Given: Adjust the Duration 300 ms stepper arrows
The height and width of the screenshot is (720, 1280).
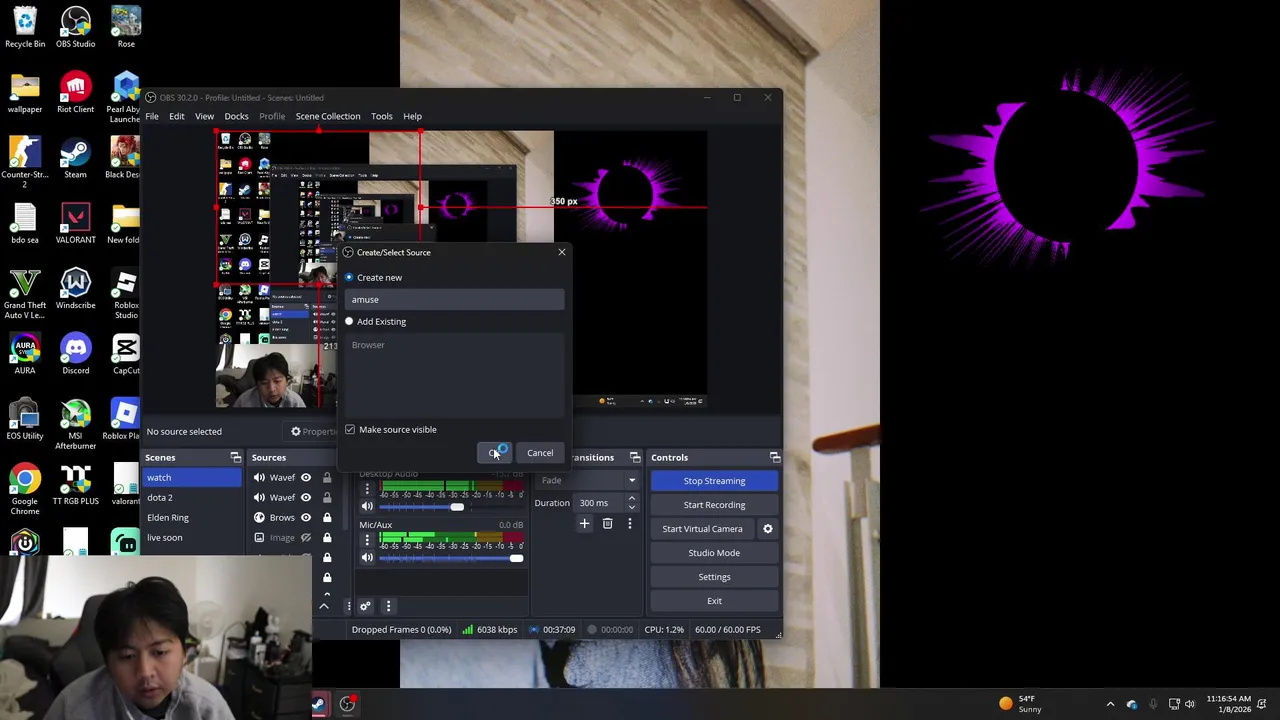Looking at the screenshot, I should [631, 502].
